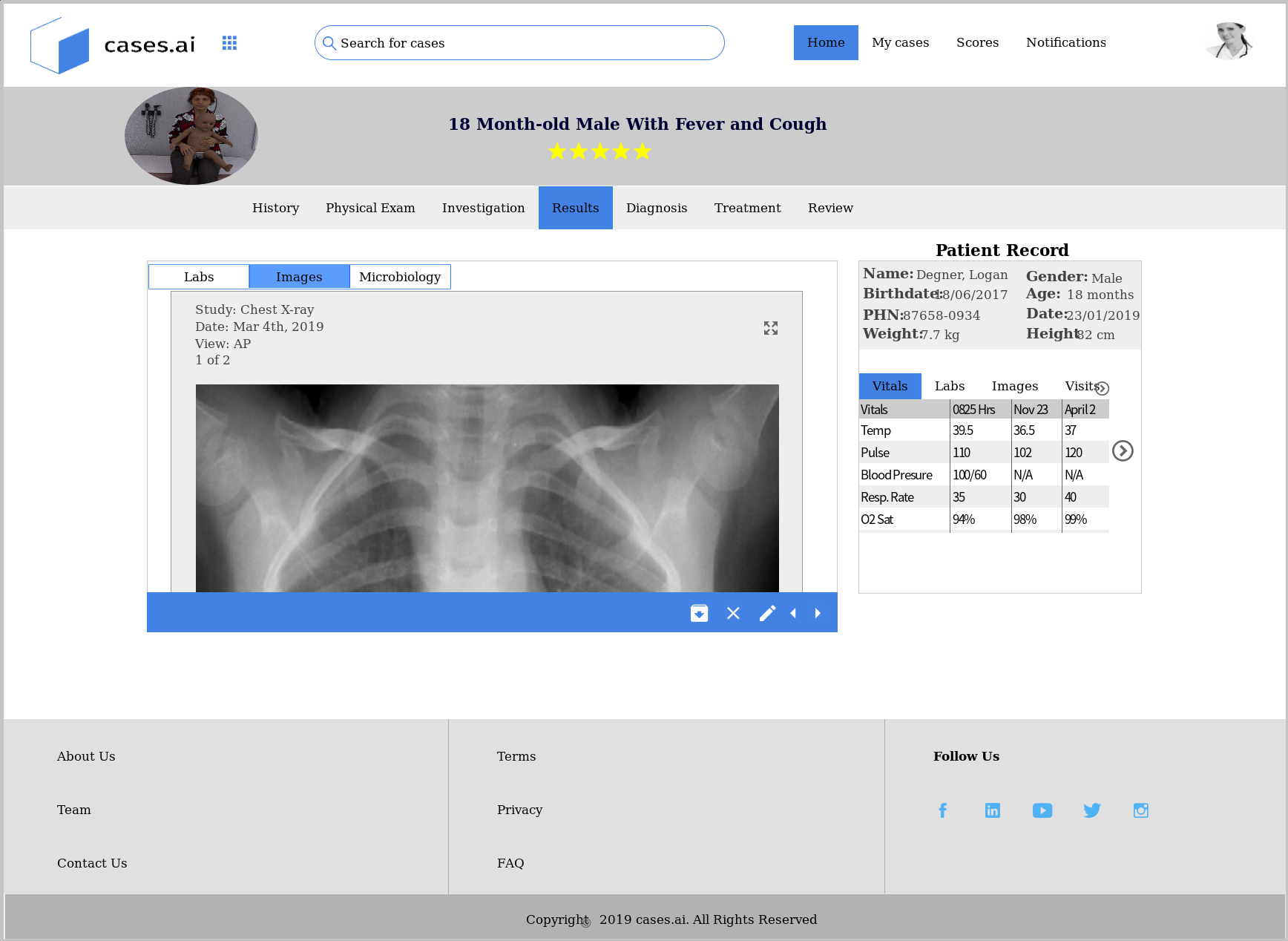
Task: Select the results Images sub-tab
Action: 299,277
